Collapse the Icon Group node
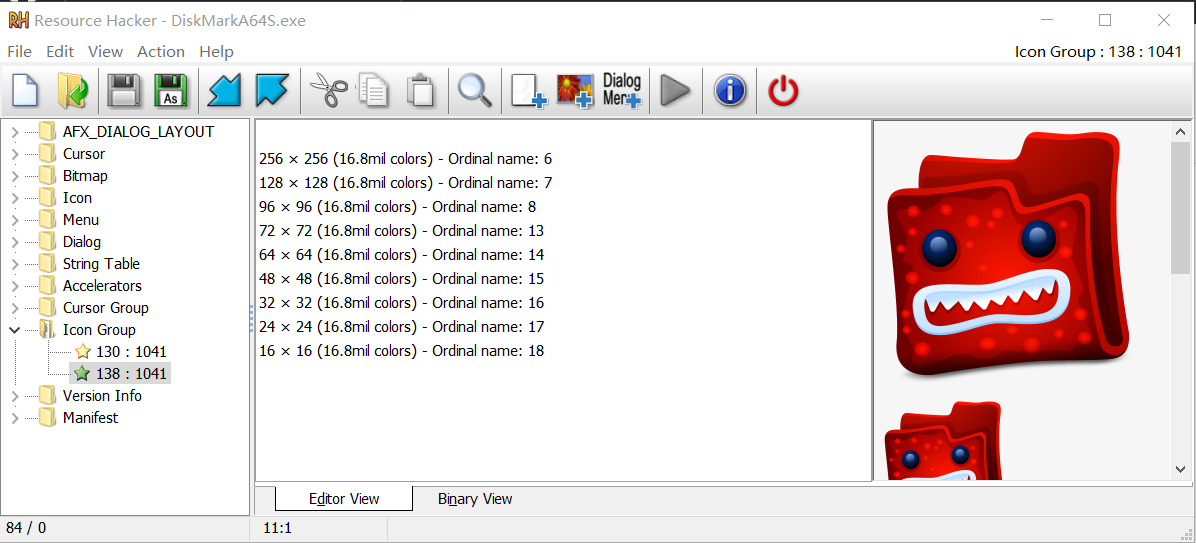This screenshot has width=1196, height=543. 15,330
